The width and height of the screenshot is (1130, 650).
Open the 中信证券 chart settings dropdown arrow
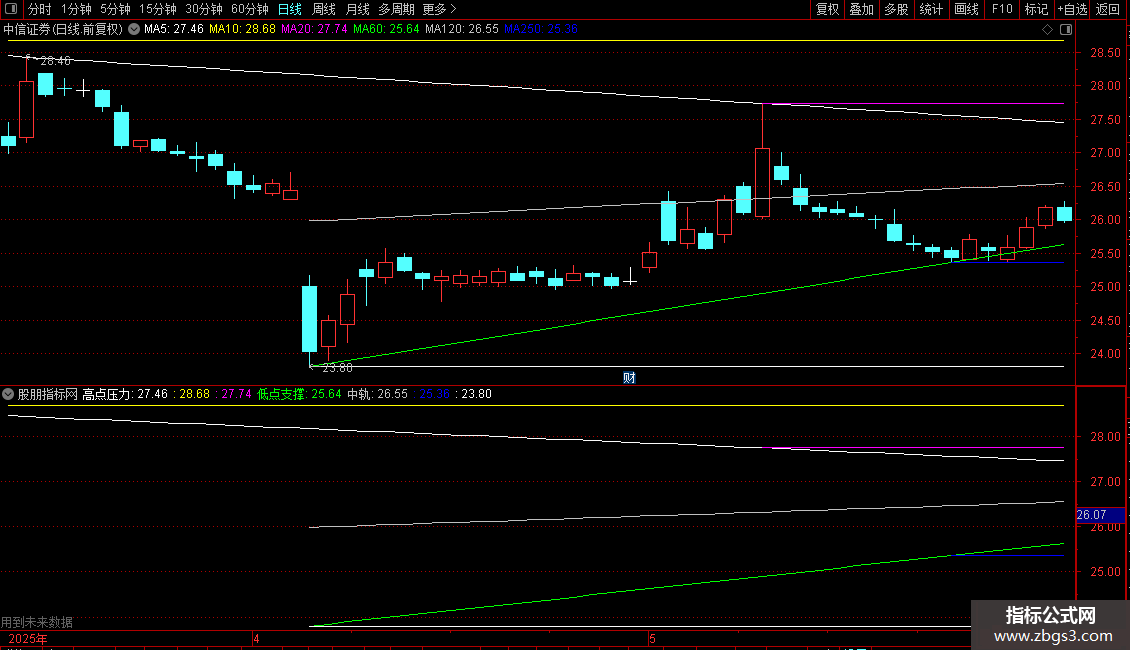tap(134, 30)
